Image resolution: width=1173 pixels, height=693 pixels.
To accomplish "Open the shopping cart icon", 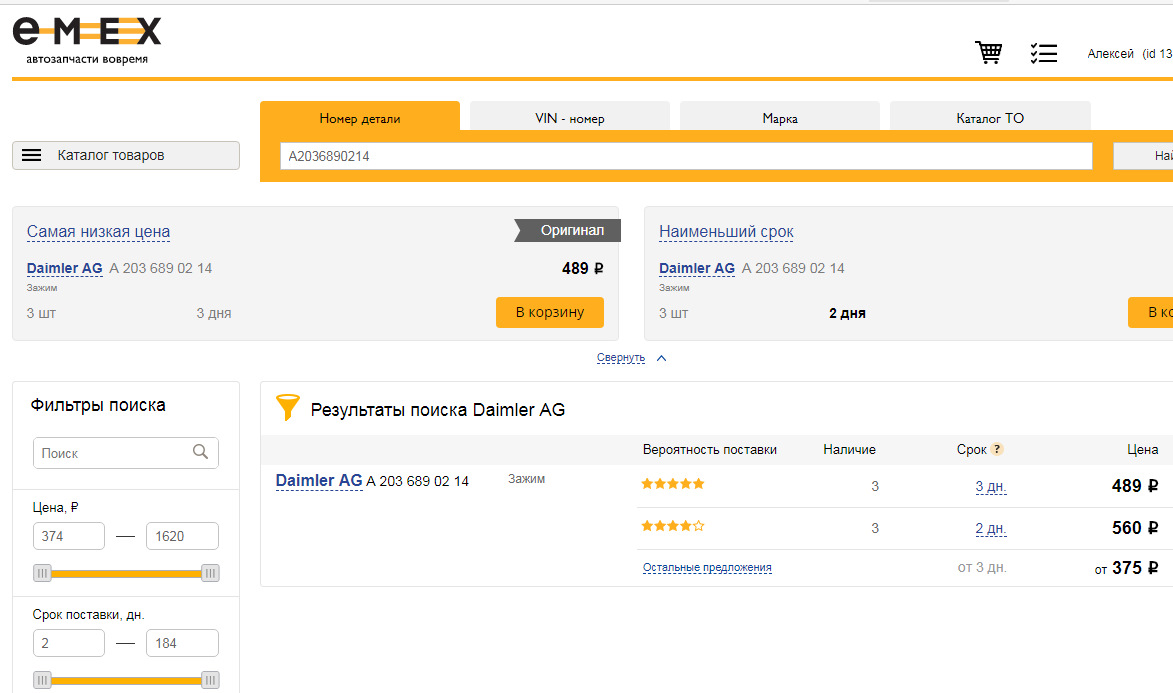I will point(988,52).
